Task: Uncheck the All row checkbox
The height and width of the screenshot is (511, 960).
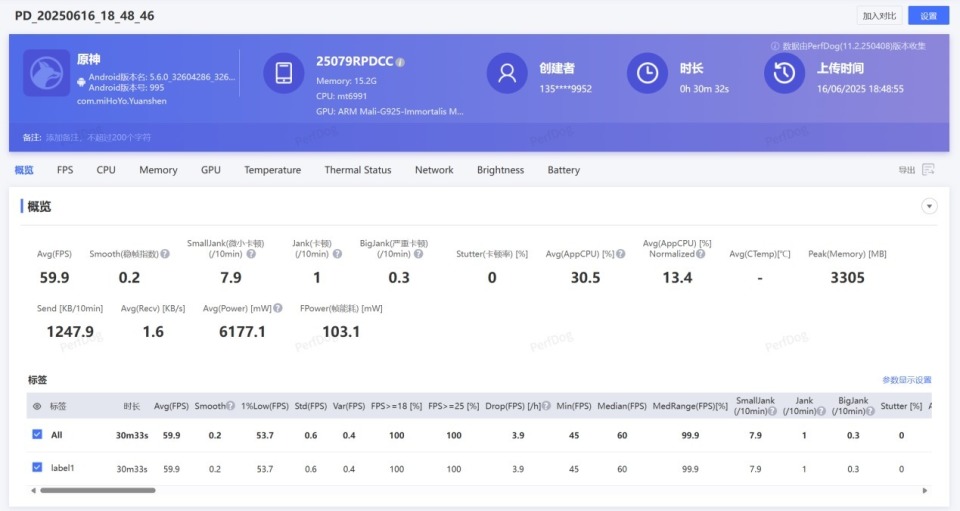Action: 37,434
